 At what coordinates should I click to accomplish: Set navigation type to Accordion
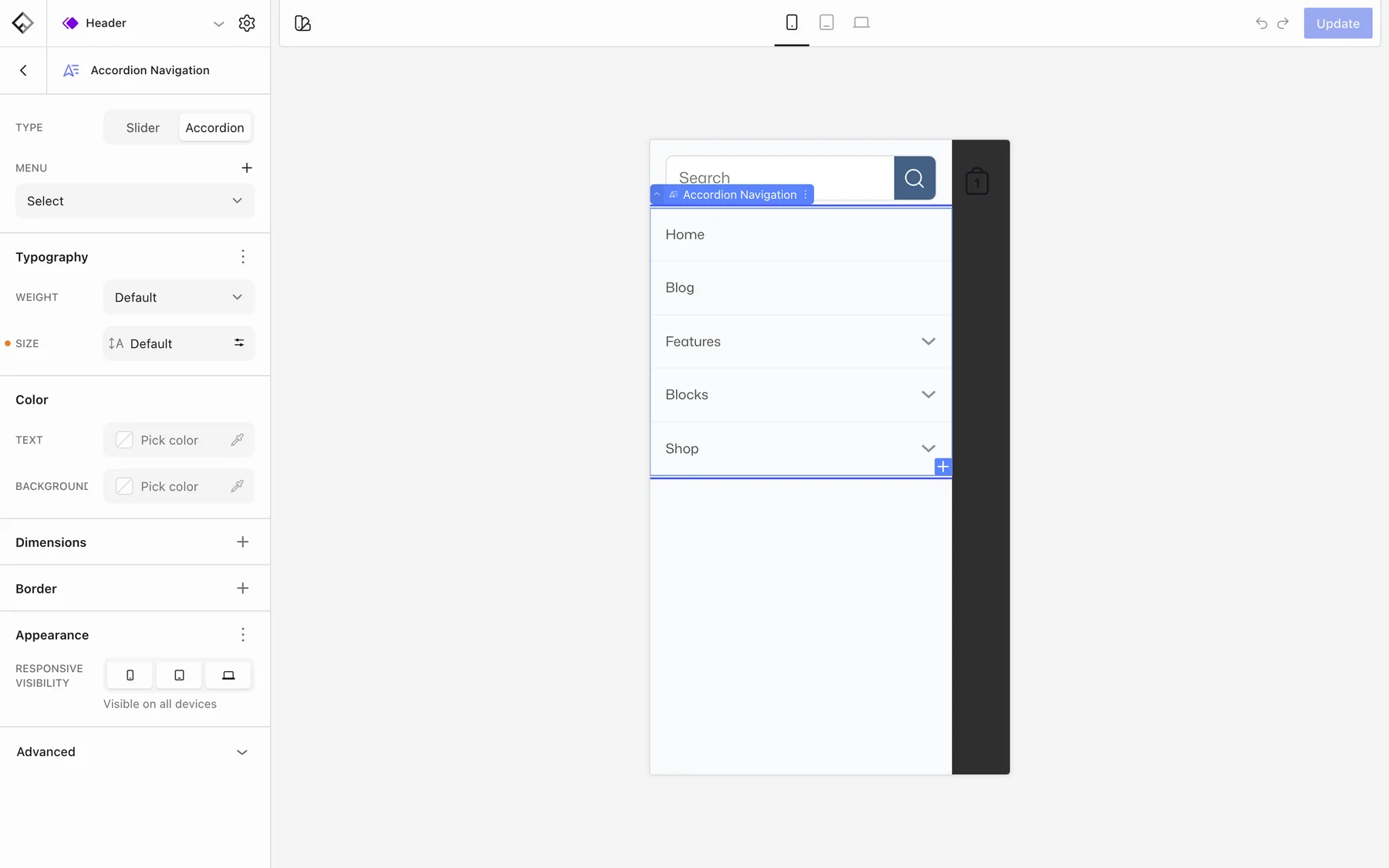pyautogui.click(x=215, y=127)
